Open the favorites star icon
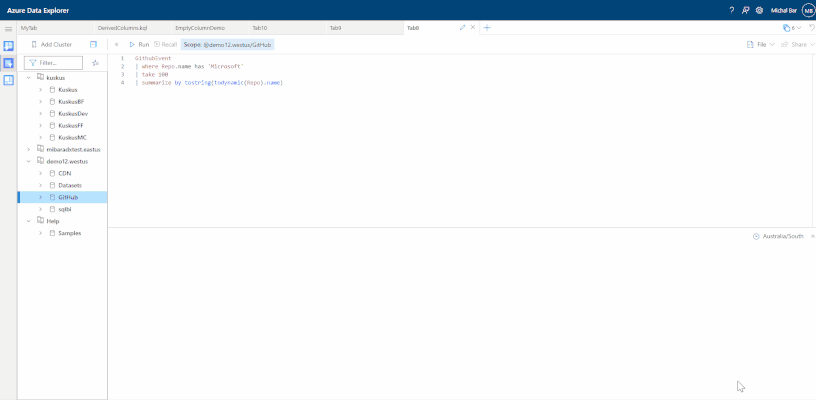 pos(95,63)
